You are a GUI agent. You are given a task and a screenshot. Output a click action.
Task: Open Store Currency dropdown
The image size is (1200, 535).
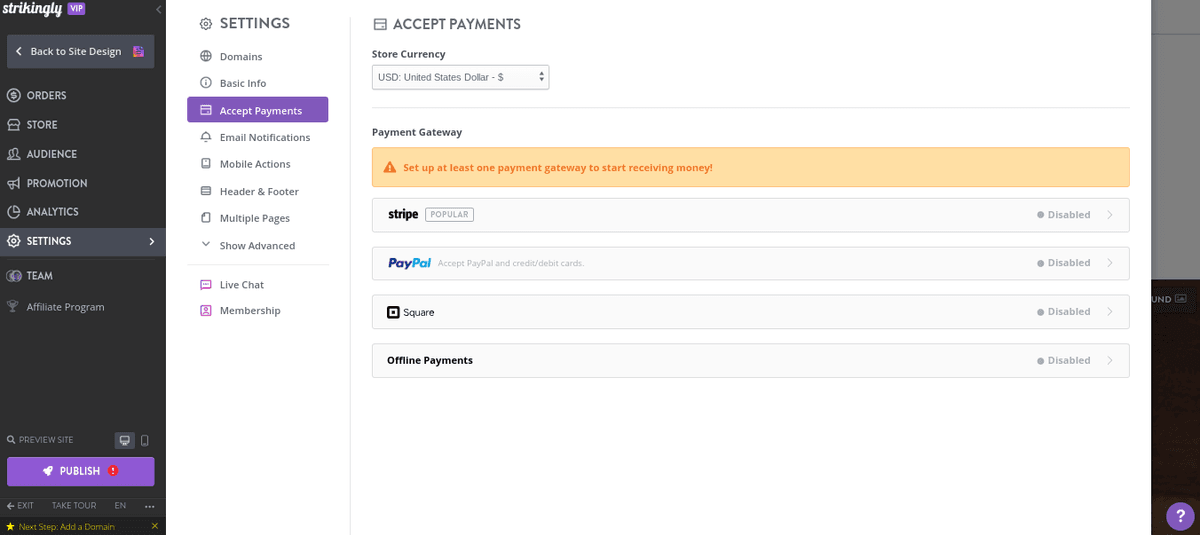coord(460,77)
